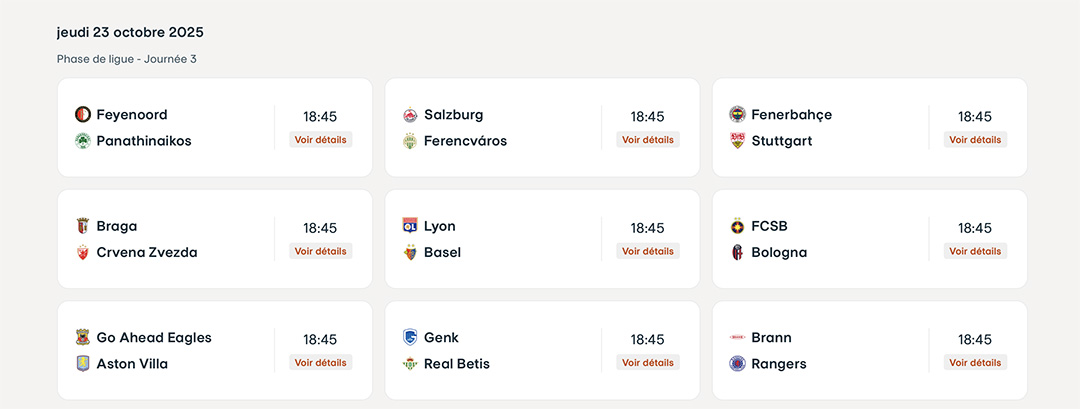Click the Bologna team badge
Screen dimensions: 1080x409
(738, 252)
